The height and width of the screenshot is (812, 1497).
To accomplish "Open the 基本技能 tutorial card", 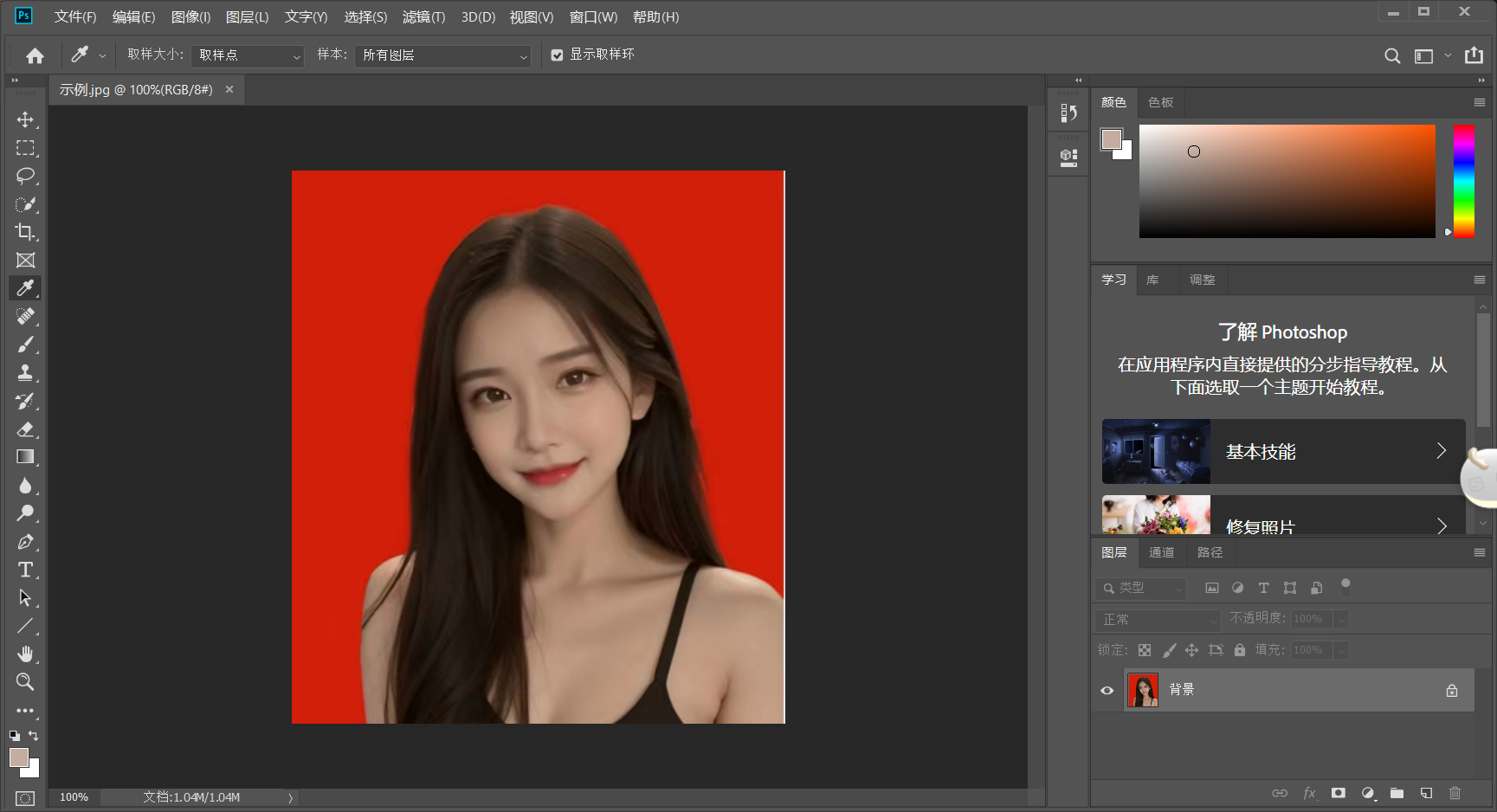I will click(1284, 452).
